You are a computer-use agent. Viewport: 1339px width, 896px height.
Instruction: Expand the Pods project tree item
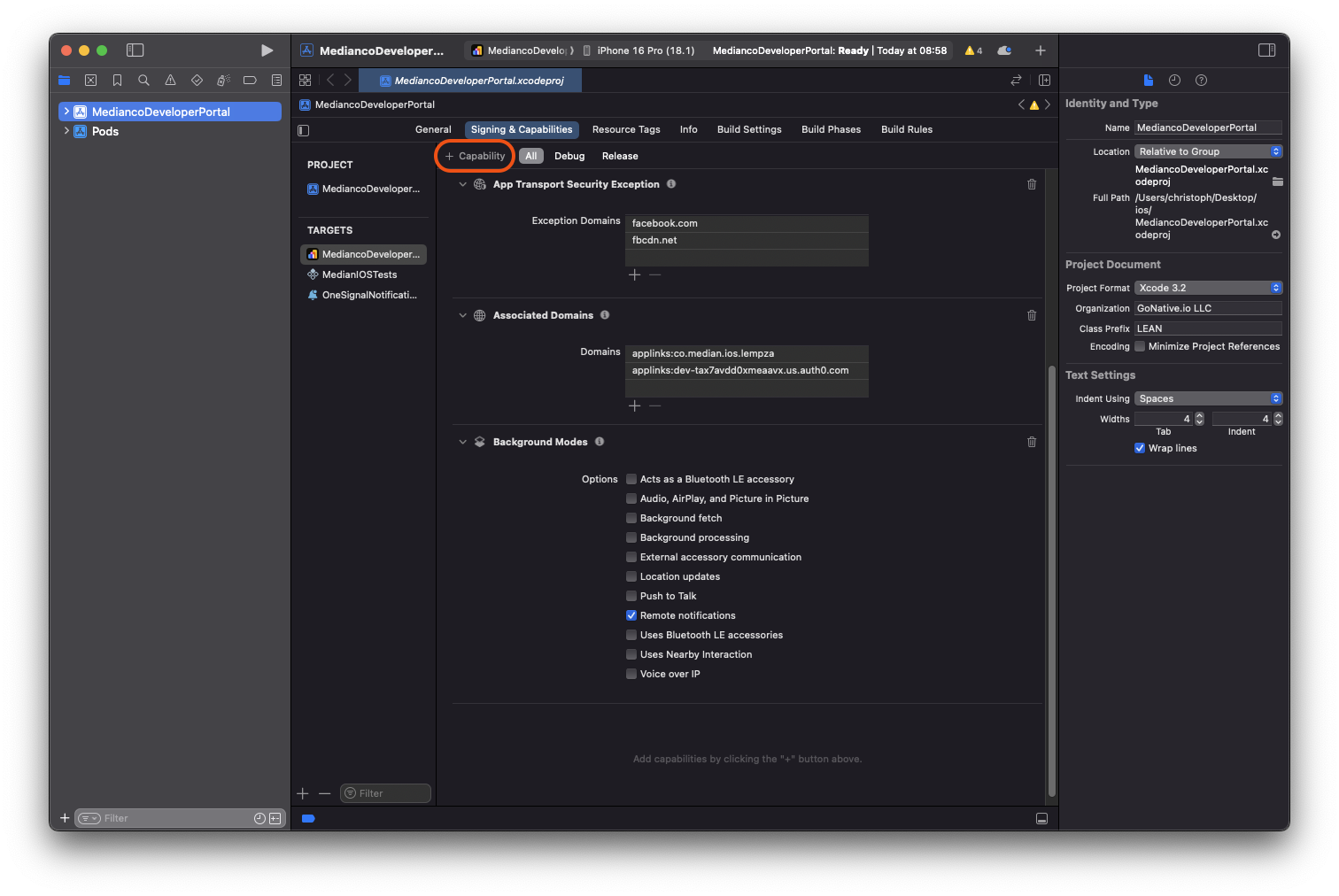[66, 131]
